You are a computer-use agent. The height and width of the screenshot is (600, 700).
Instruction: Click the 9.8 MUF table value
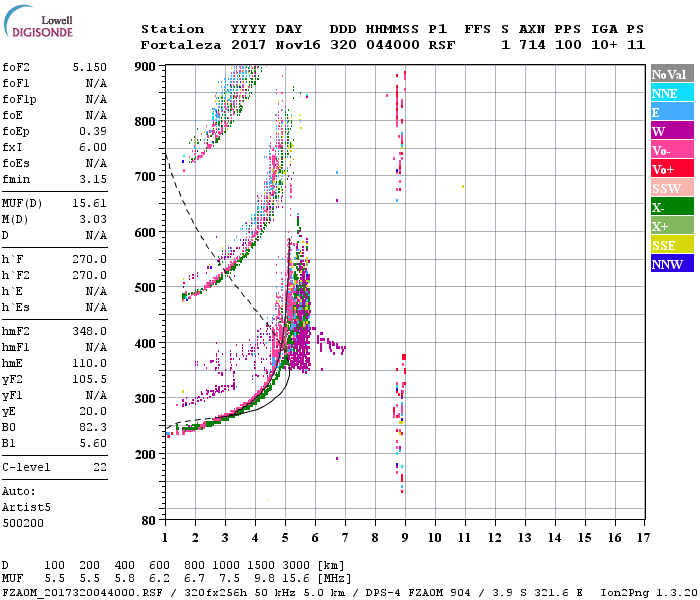[x=264, y=579]
